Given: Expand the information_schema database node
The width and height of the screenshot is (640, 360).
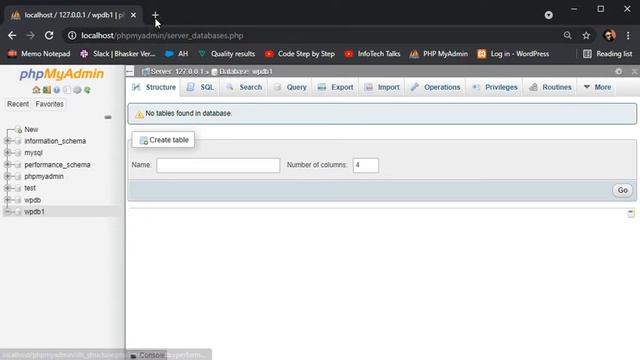Looking at the screenshot, I should pyautogui.click(x=7, y=141).
